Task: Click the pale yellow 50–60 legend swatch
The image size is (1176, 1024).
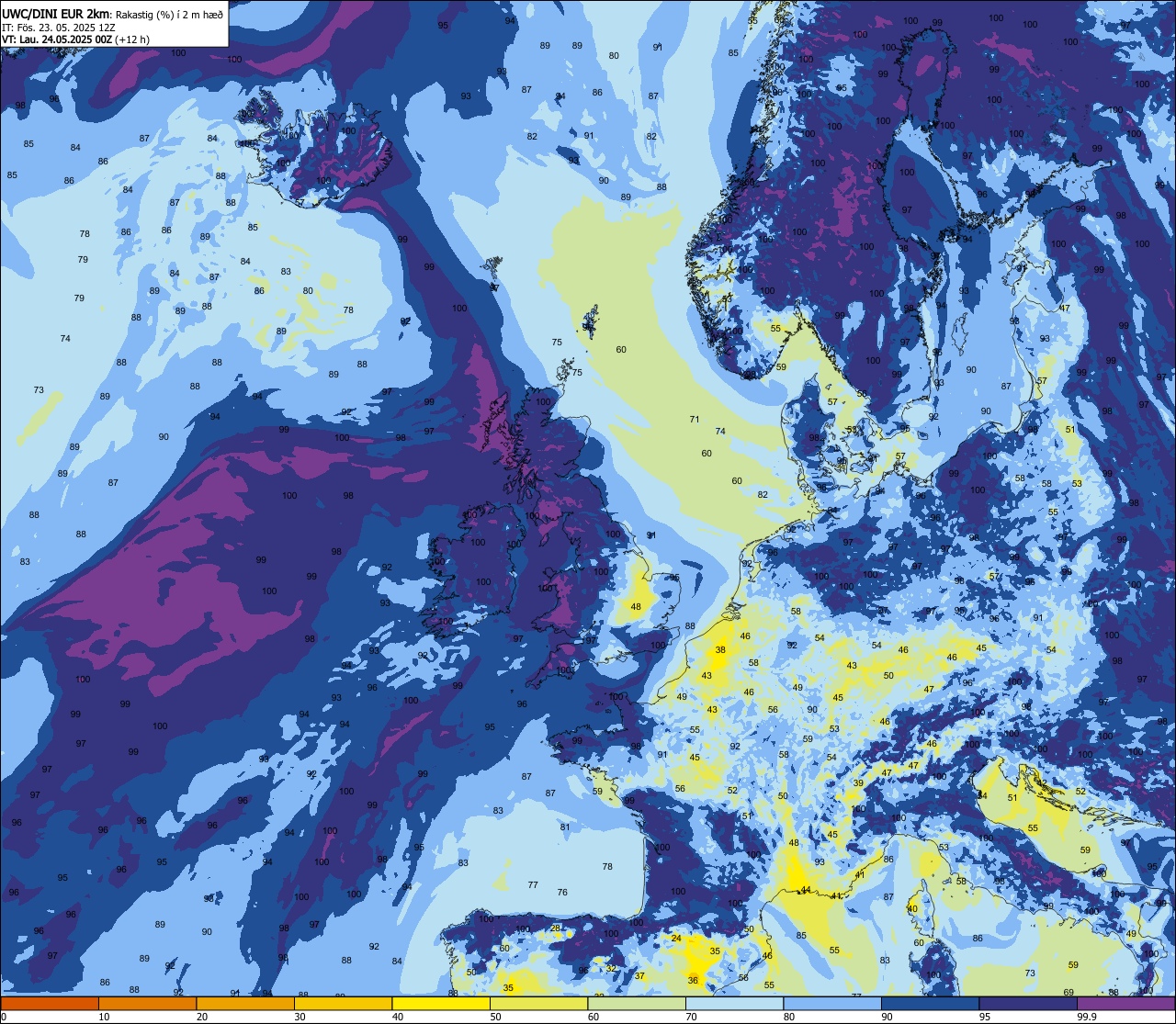Action: 538,1003
